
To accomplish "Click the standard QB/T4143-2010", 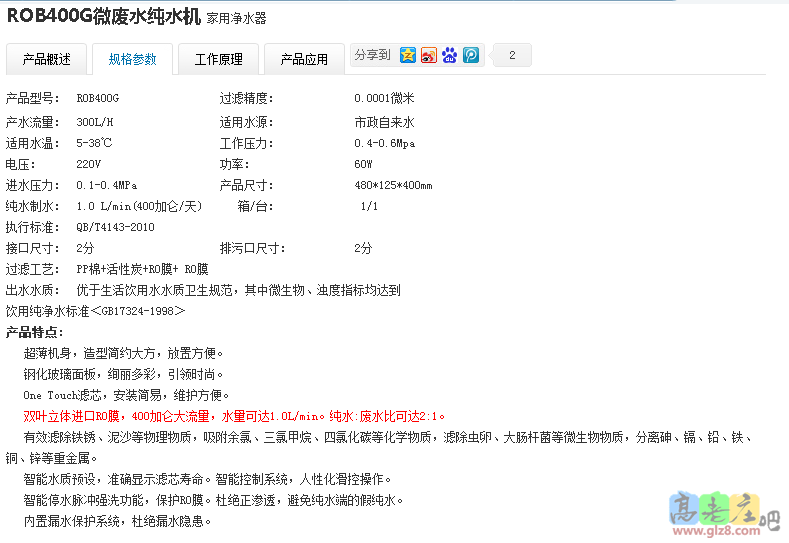I will 115,227.
